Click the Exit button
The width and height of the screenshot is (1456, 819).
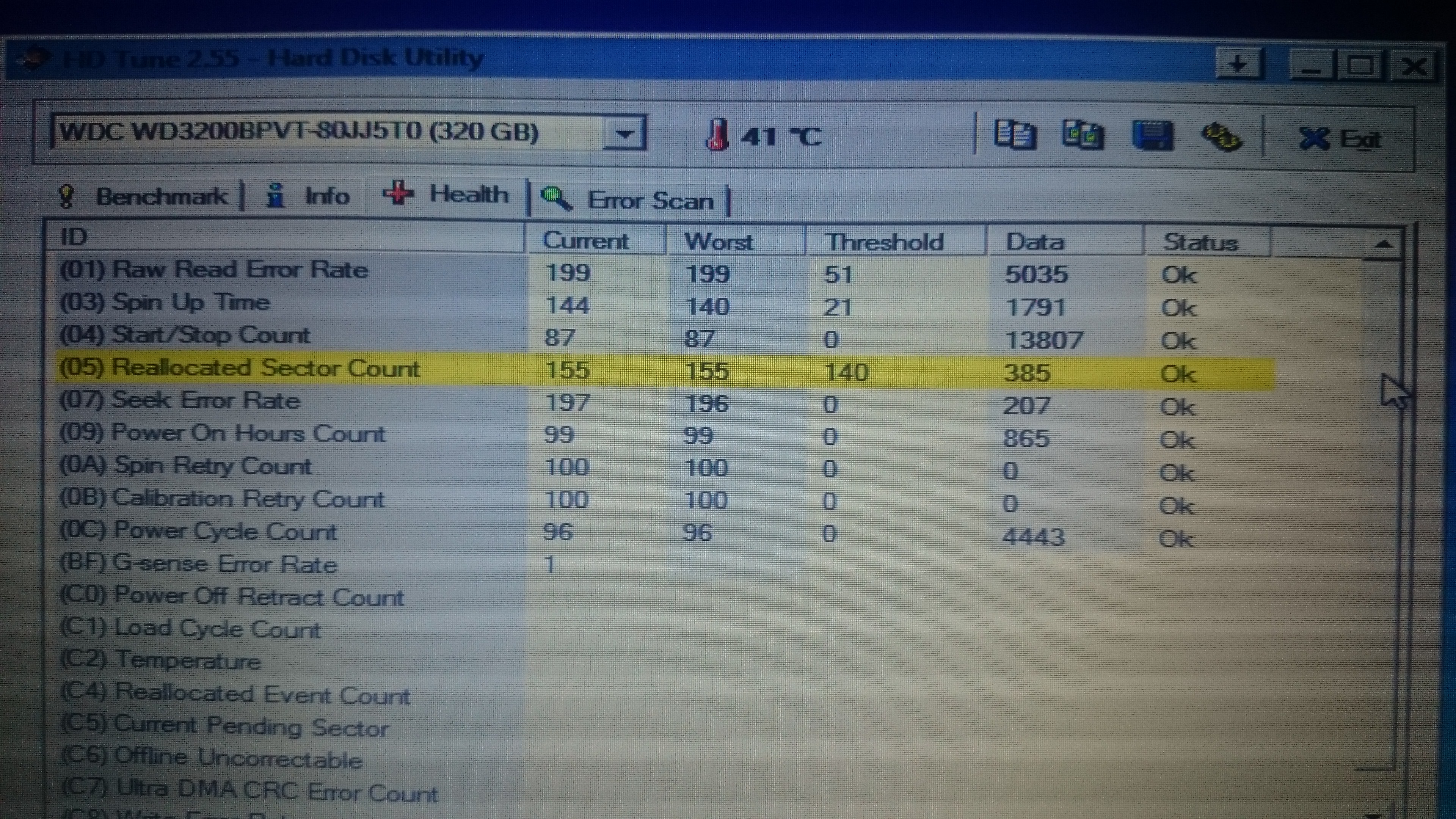coord(1340,138)
